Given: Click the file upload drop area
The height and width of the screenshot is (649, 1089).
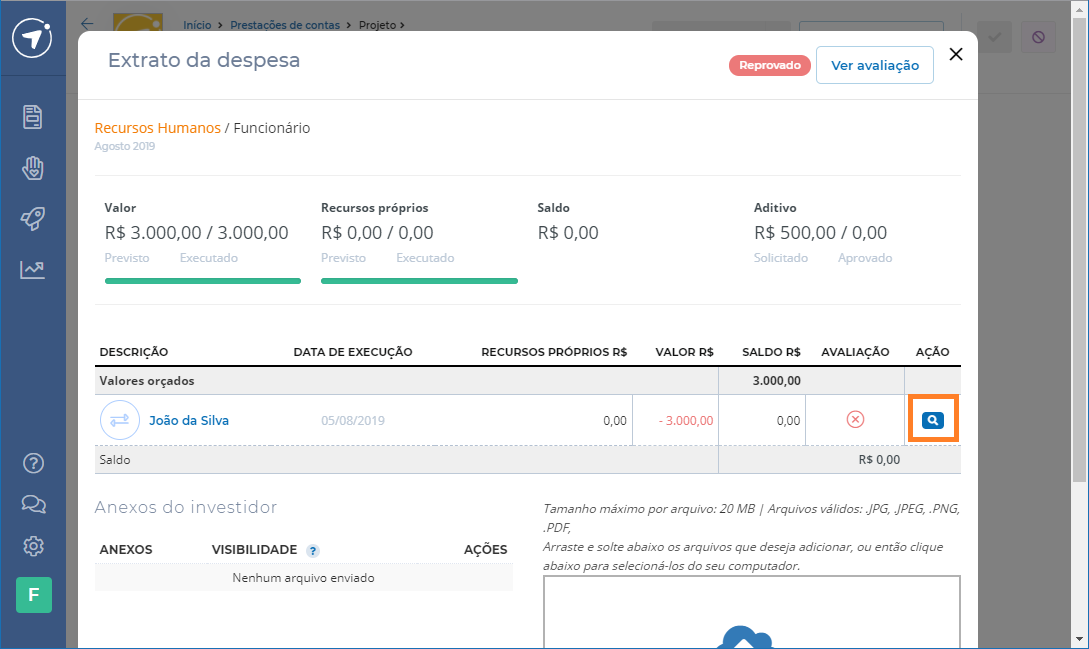Looking at the screenshot, I should pyautogui.click(x=751, y=612).
